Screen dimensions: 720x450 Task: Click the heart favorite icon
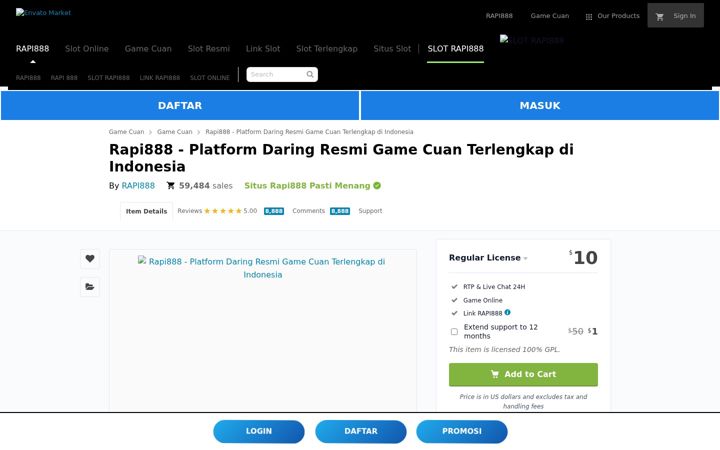(x=90, y=259)
